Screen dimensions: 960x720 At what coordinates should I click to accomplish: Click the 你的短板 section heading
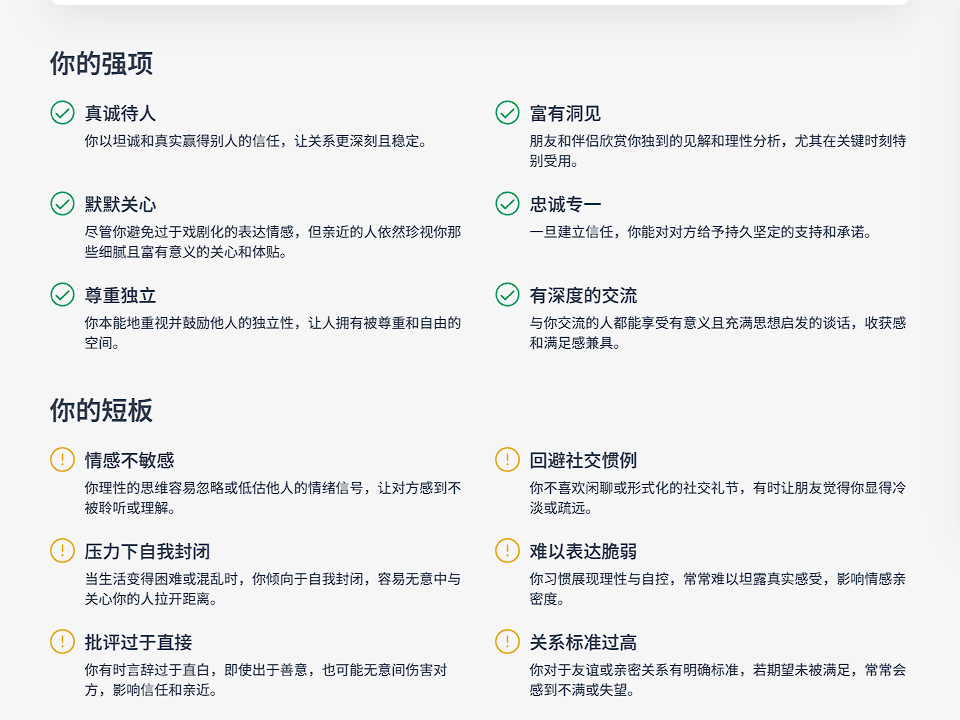coord(101,411)
